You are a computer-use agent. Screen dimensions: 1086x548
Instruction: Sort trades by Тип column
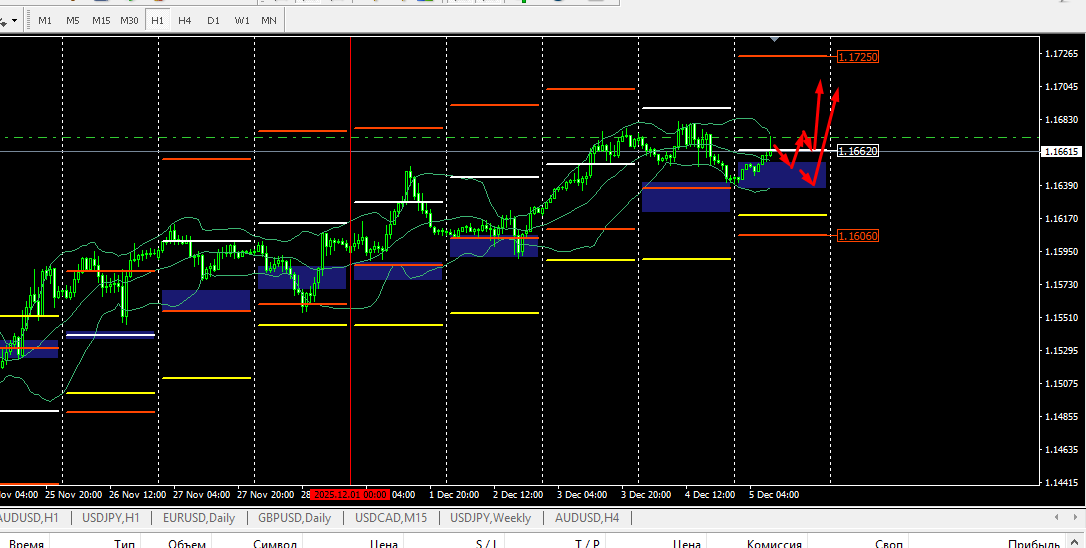point(124,544)
